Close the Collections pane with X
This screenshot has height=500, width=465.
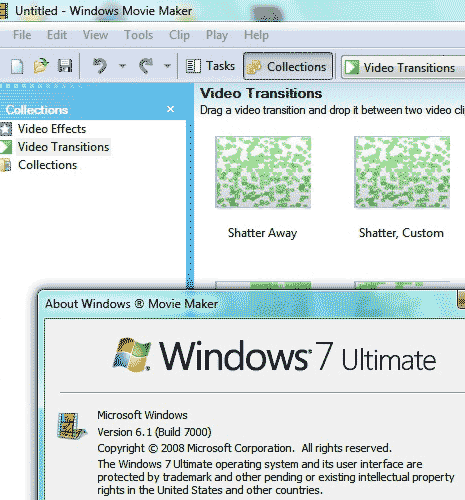click(x=170, y=109)
